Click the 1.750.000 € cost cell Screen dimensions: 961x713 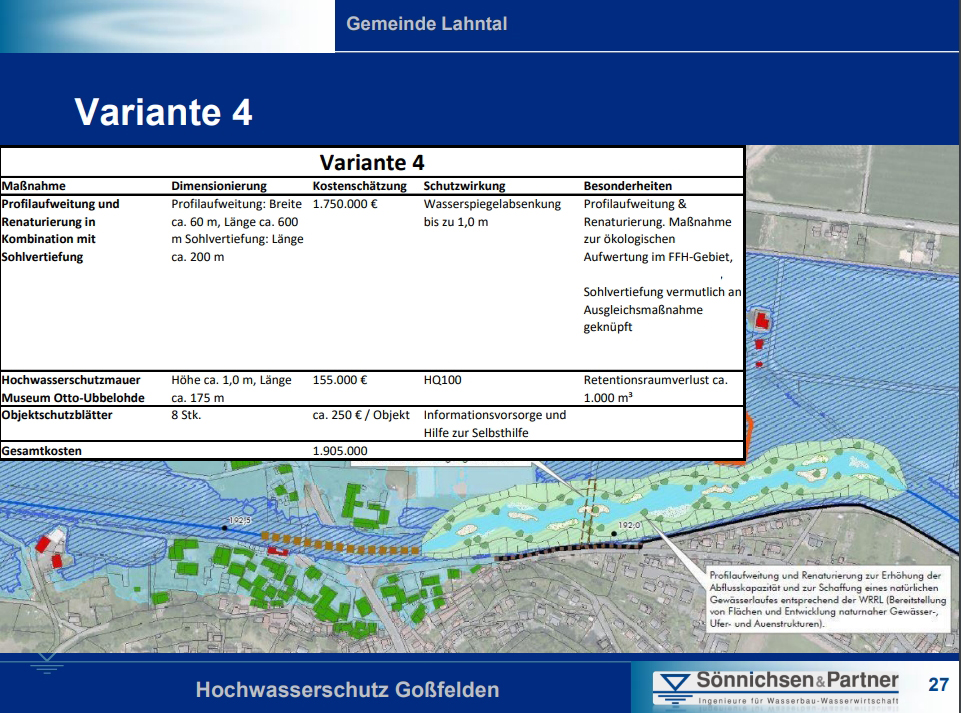tap(345, 204)
